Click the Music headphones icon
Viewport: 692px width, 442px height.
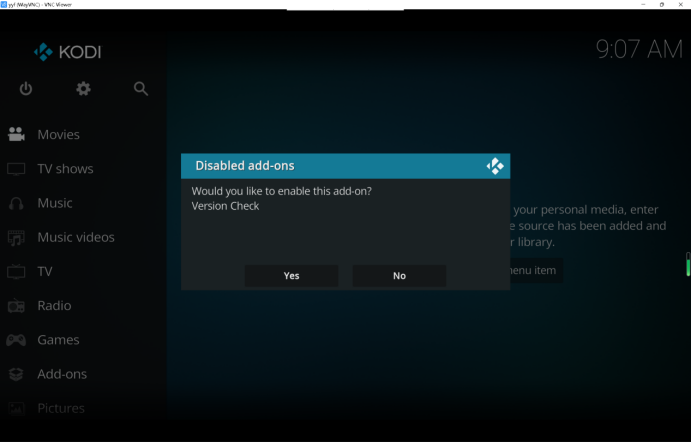click(x=16, y=203)
